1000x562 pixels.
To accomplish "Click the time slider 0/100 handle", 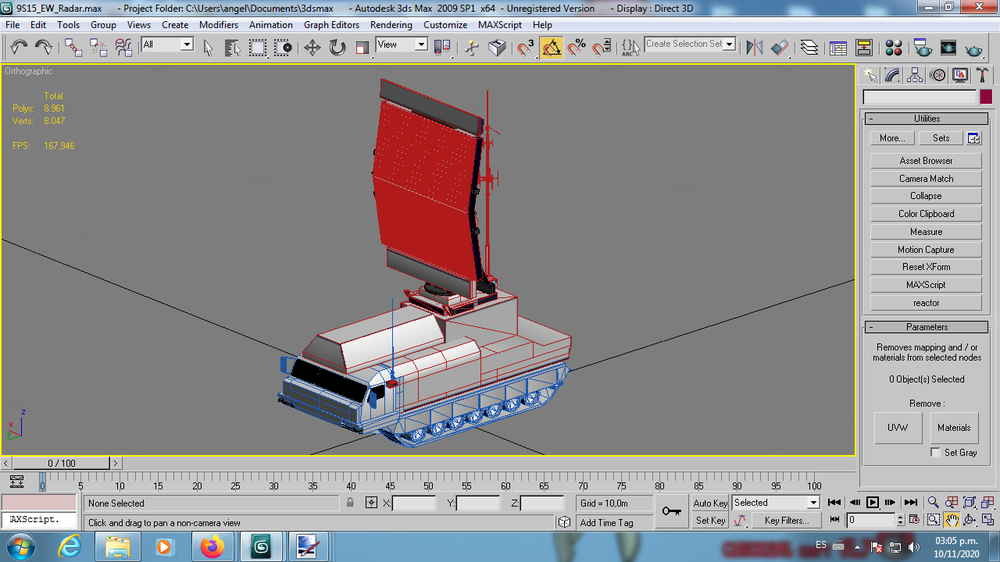I will point(61,463).
